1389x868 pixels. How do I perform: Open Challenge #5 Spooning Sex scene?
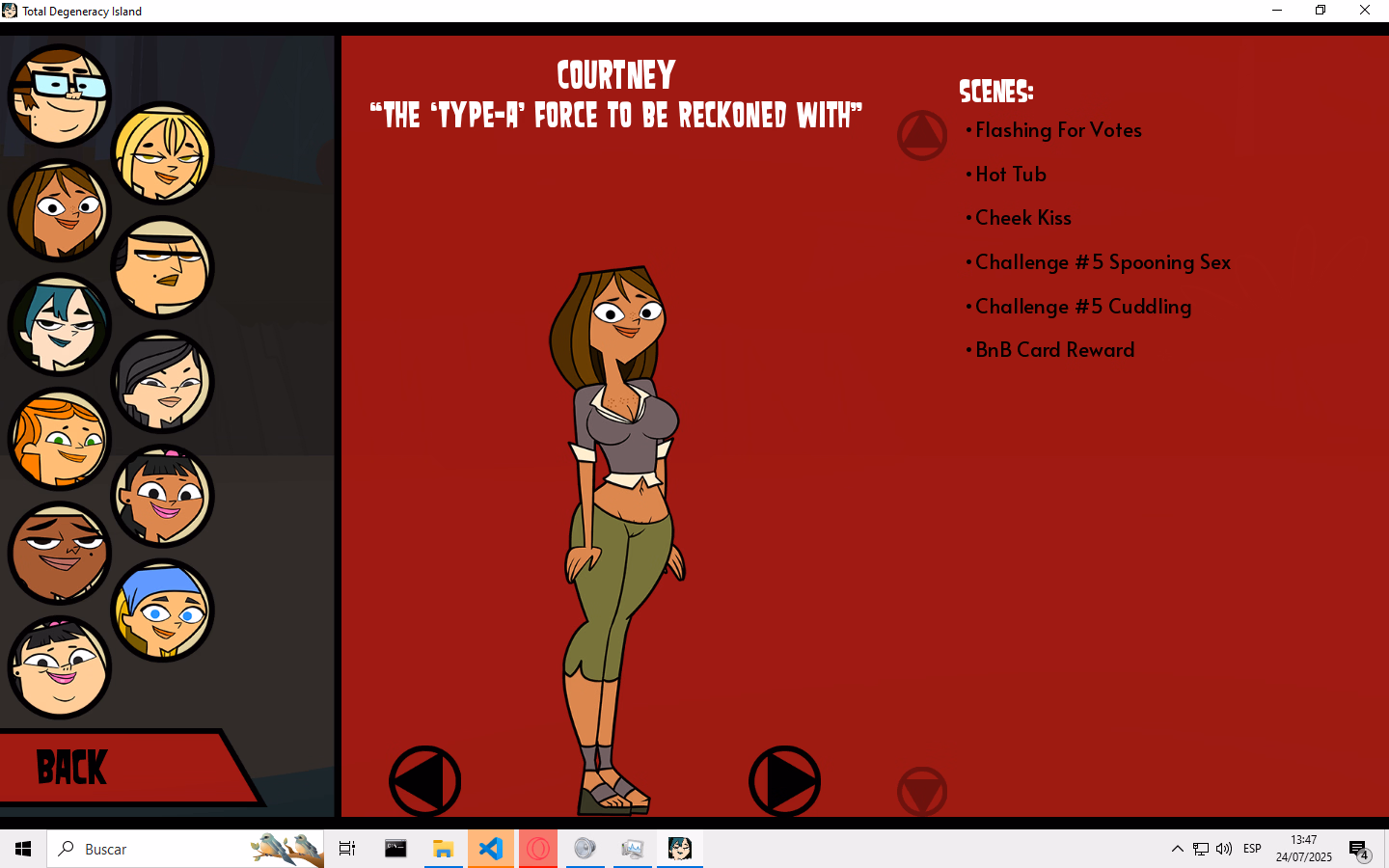pyautogui.click(x=1103, y=262)
